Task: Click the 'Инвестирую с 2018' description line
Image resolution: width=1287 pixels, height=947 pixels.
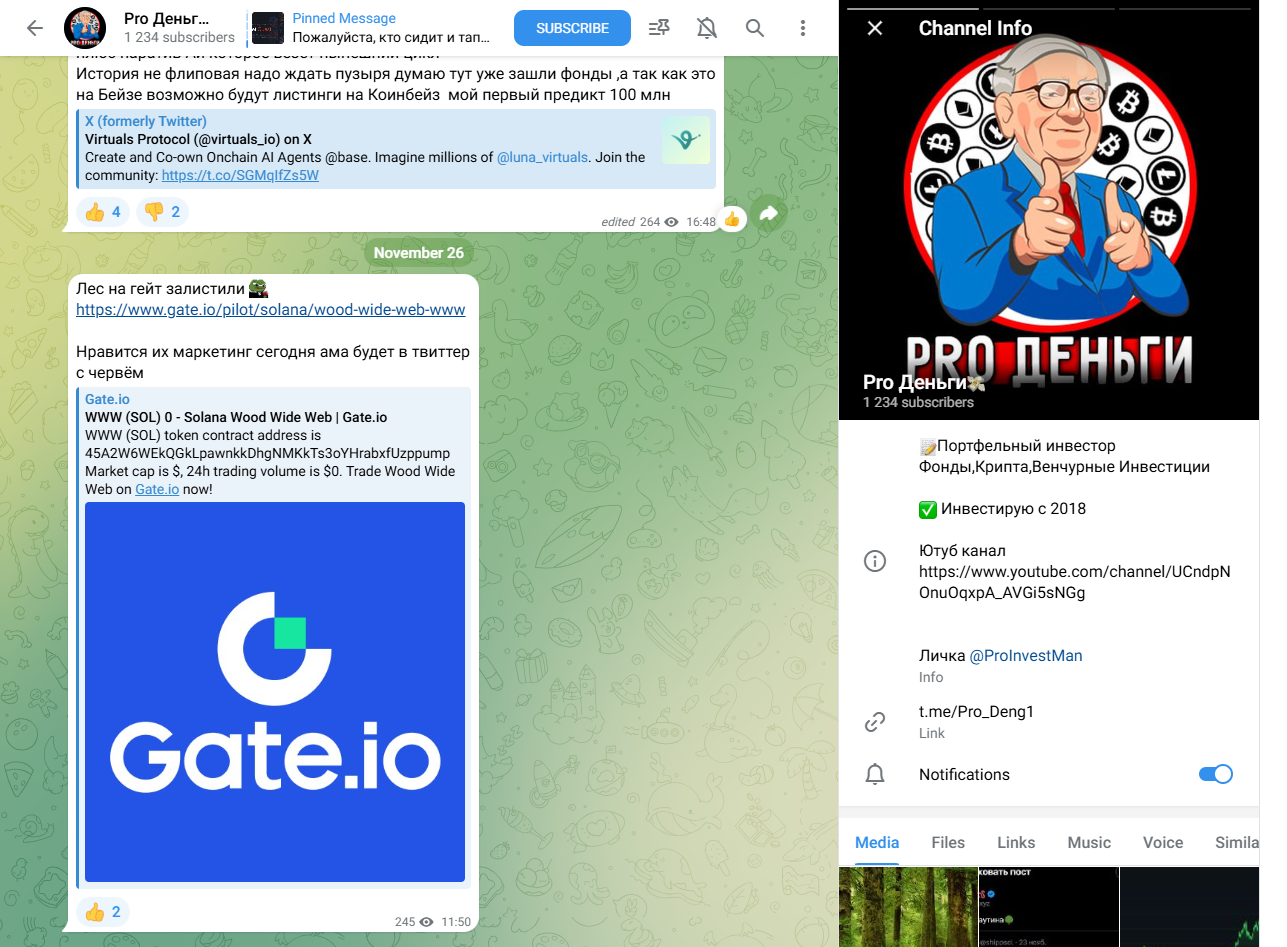Action: coord(1002,508)
